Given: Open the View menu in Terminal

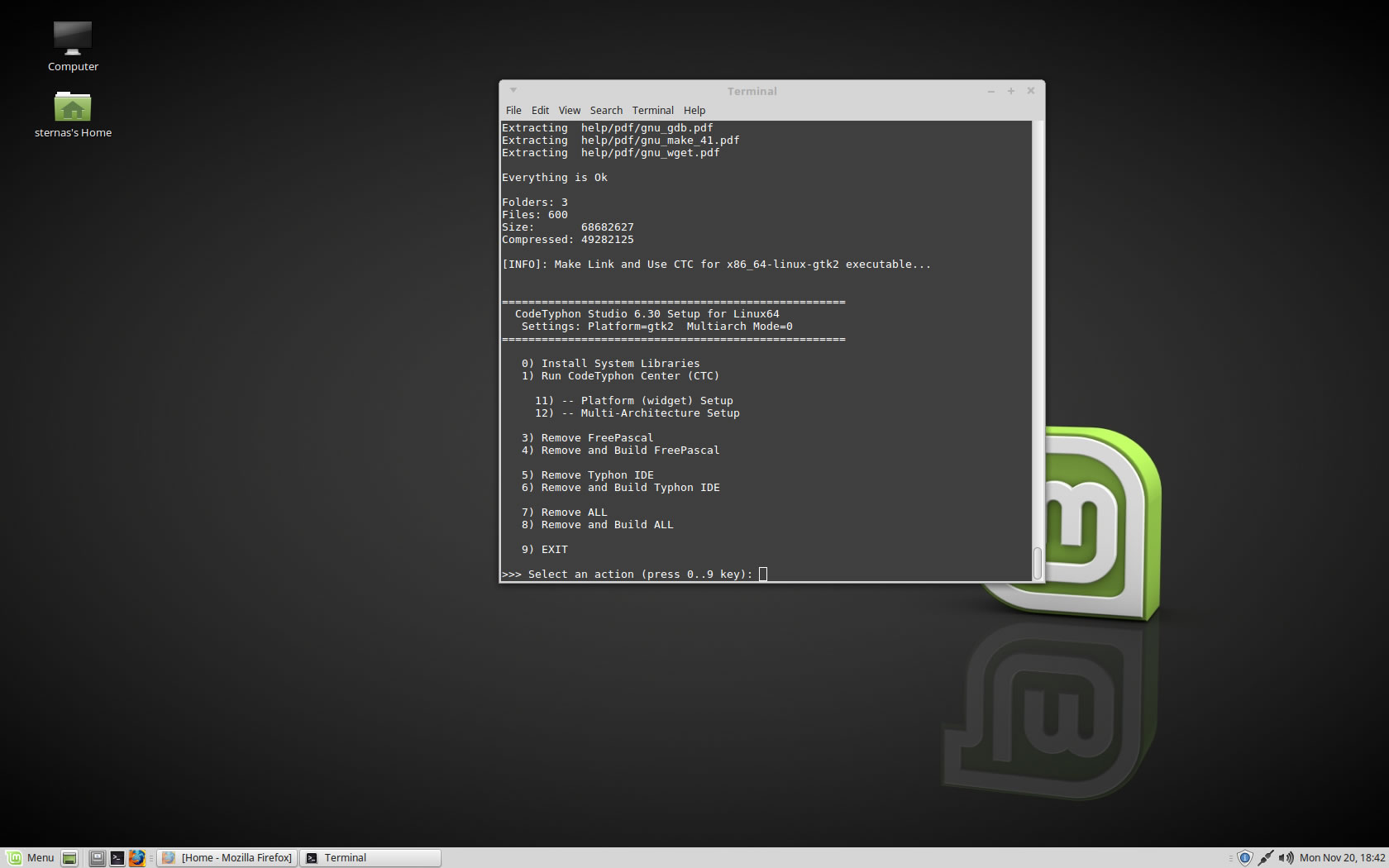Looking at the screenshot, I should (x=570, y=110).
